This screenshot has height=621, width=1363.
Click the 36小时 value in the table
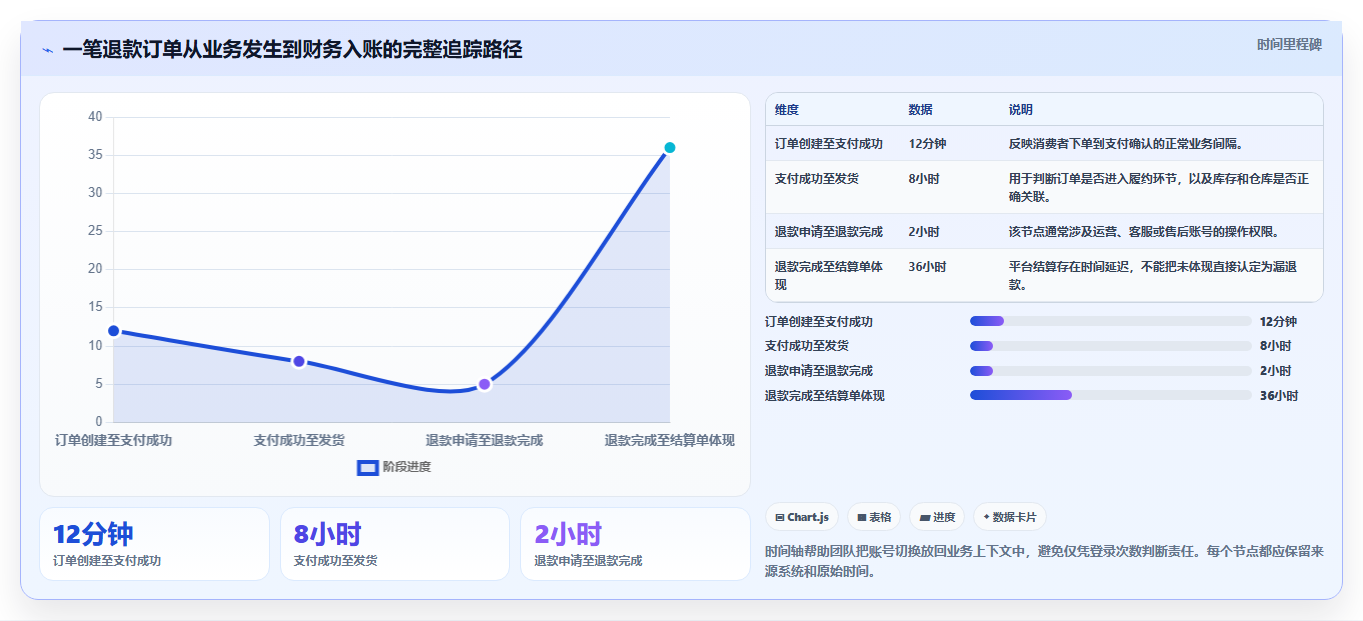click(x=927, y=267)
